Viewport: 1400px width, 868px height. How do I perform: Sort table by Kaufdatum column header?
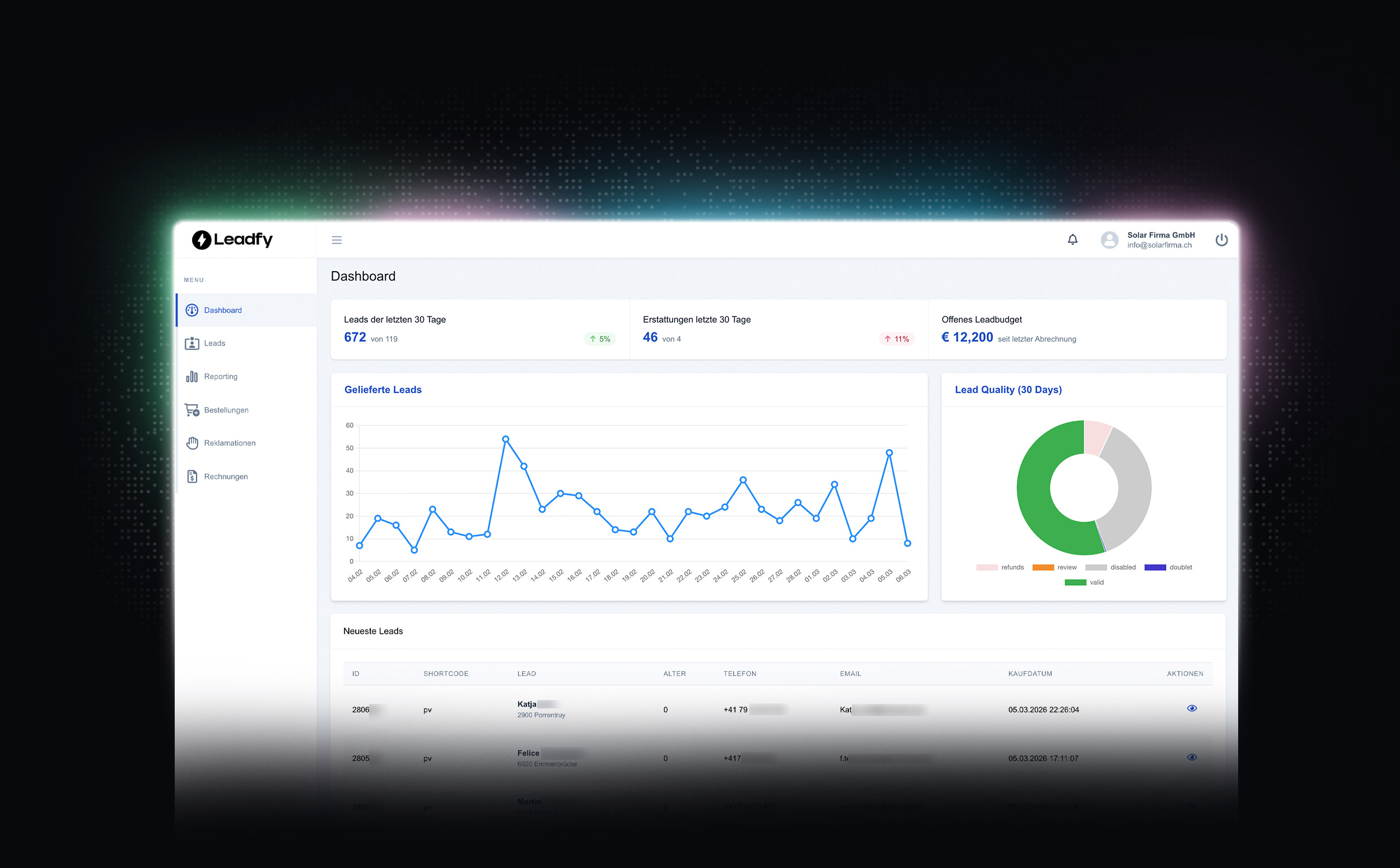1030,673
